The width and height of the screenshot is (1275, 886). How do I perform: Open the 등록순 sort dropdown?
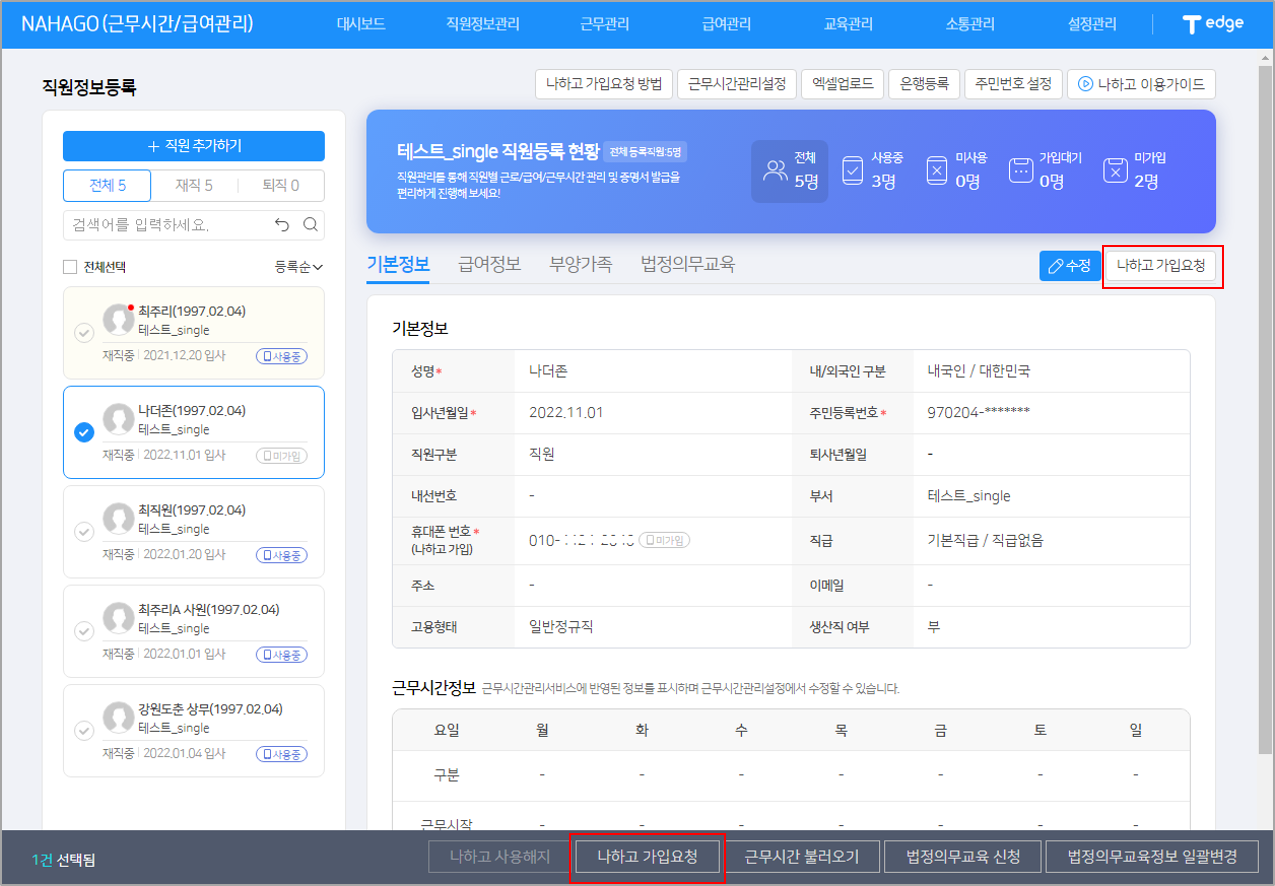(299, 267)
